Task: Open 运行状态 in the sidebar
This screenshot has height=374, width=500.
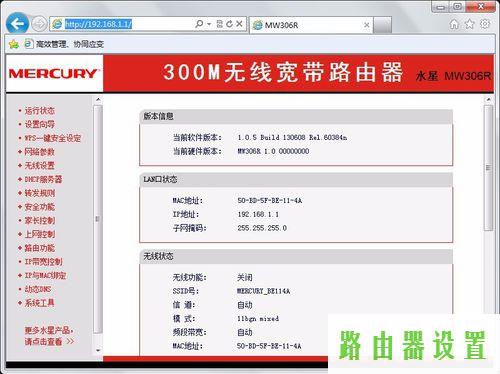Action: click(x=40, y=111)
